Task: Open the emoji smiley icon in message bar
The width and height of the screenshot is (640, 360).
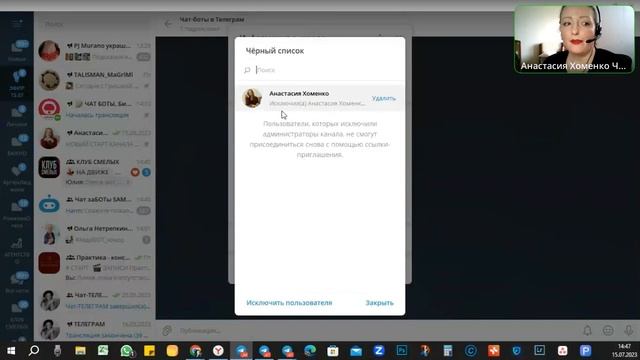Action: click(x=608, y=330)
